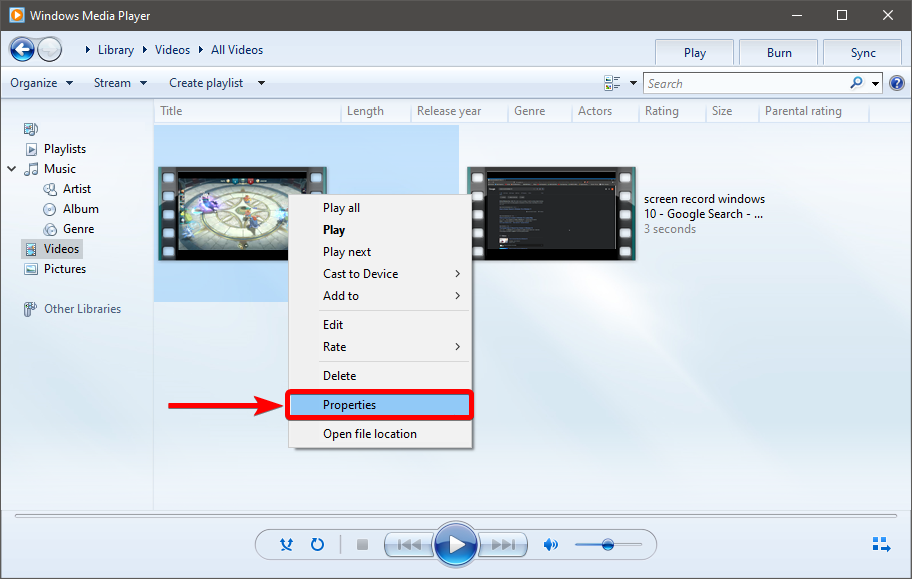
Task: Mute the volume speaker icon
Action: (x=550, y=545)
